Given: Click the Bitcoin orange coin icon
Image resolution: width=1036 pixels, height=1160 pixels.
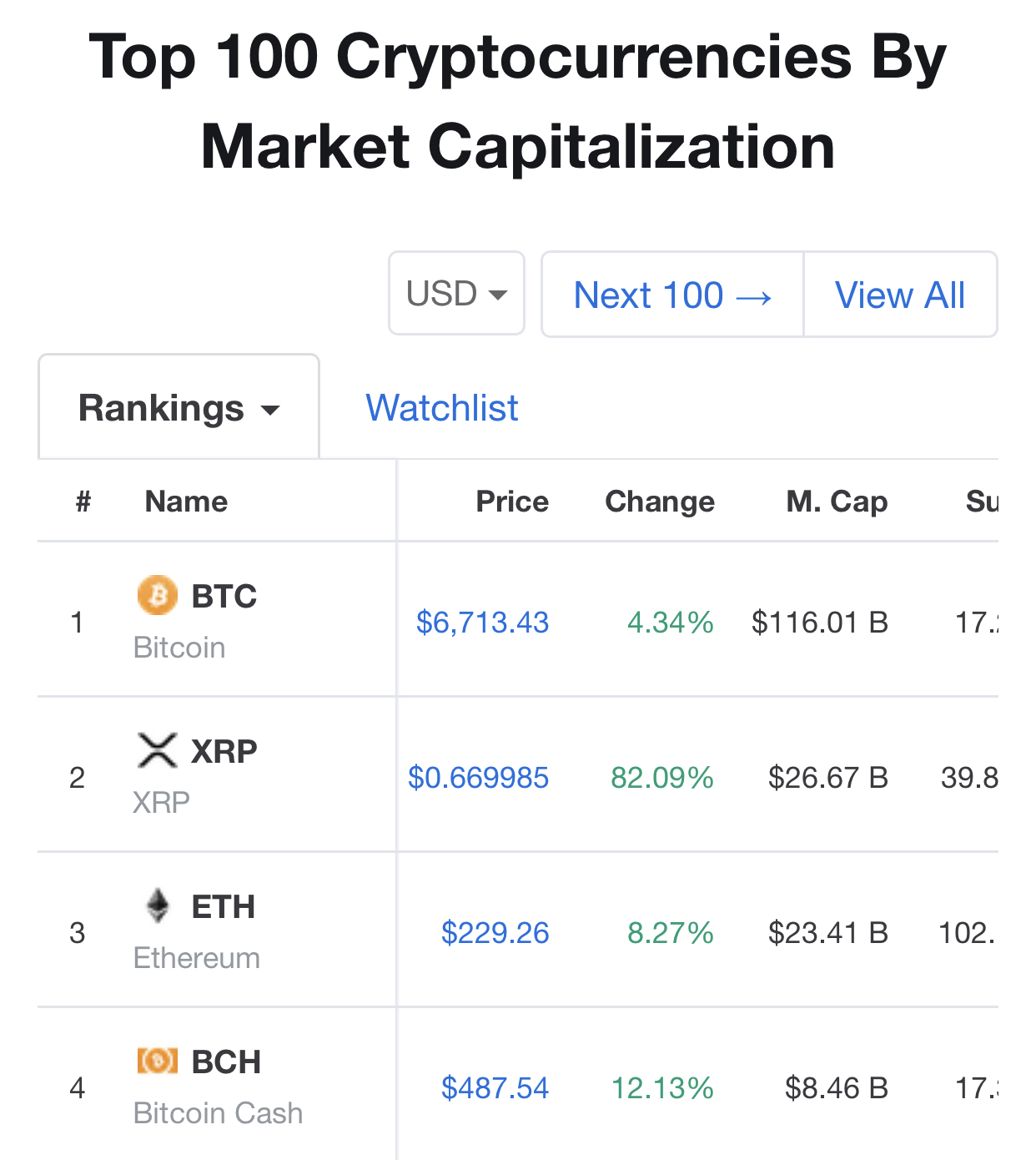Looking at the screenshot, I should point(157,596).
